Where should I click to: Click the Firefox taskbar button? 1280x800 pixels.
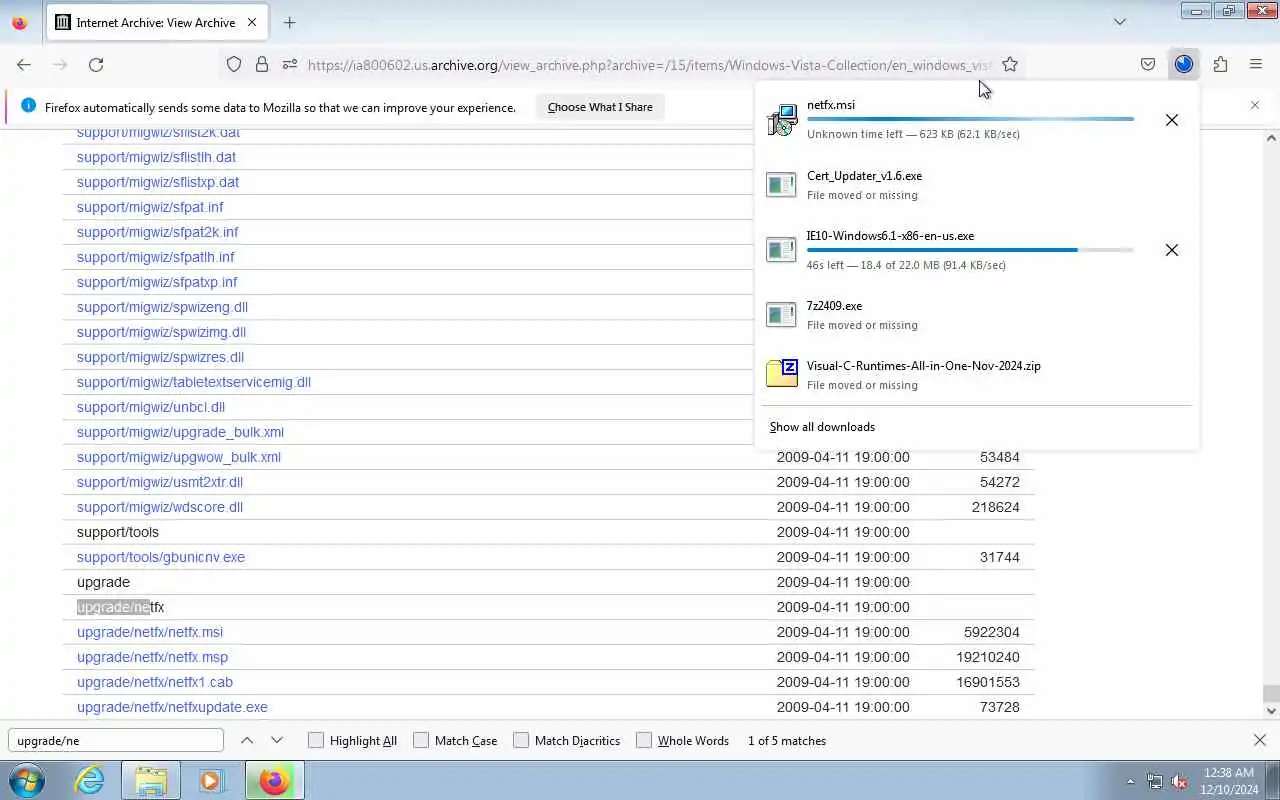click(274, 780)
